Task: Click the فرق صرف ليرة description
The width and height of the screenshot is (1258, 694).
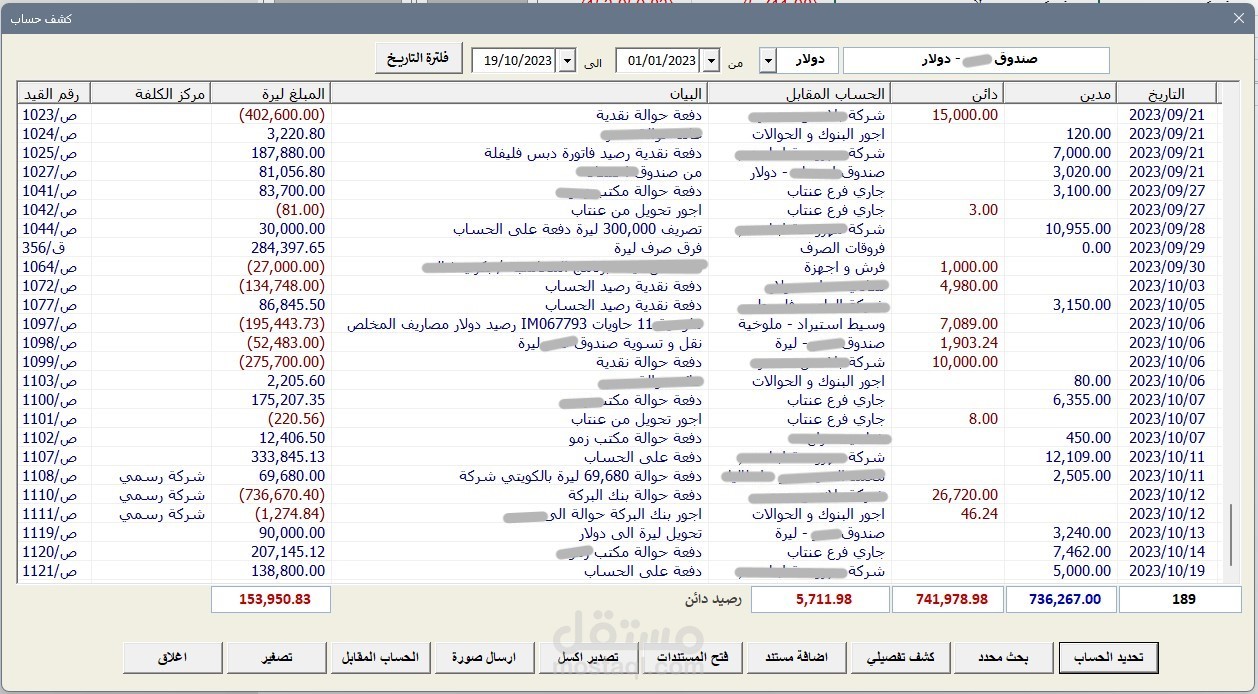Action: tap(659, 247)
